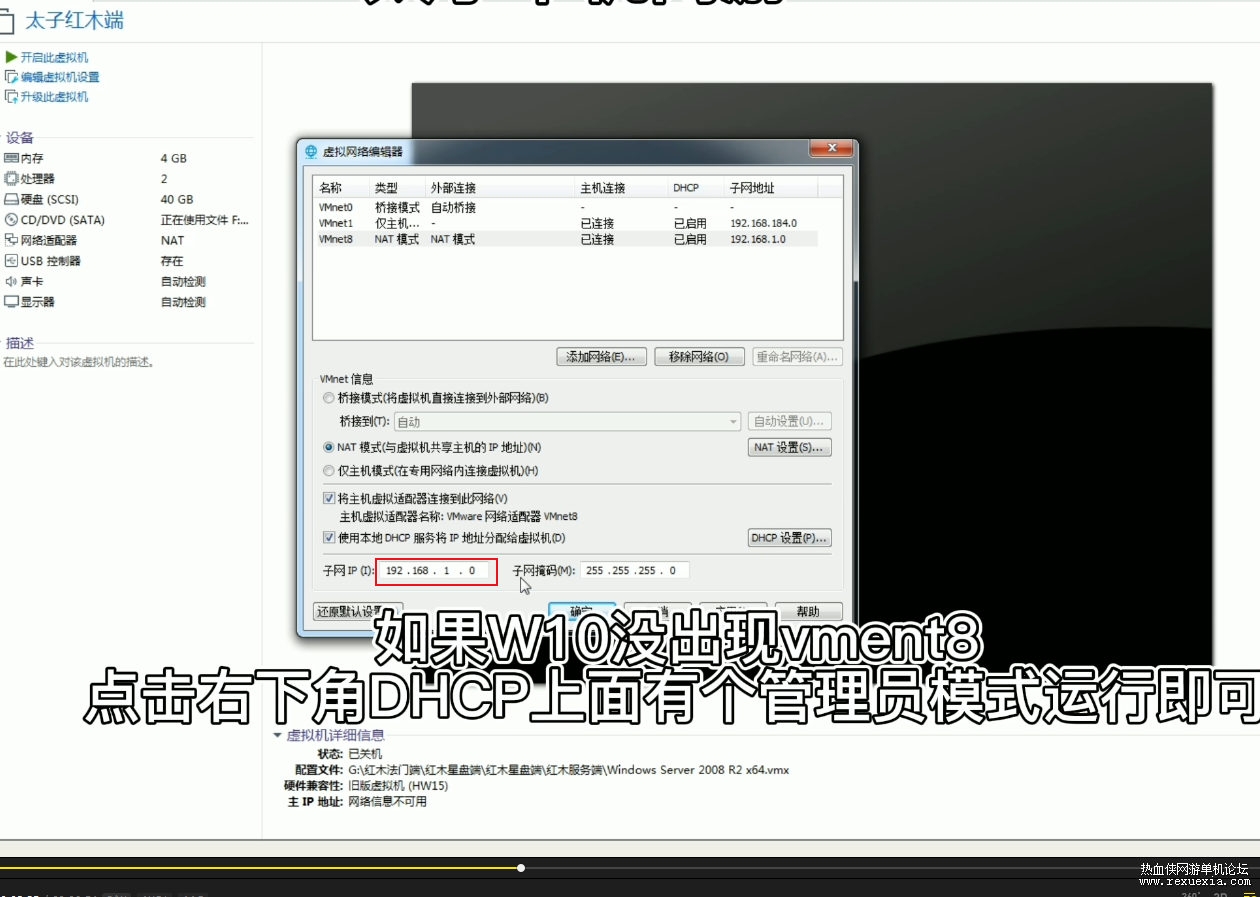The height and width of the screenshot is (897, 1260).
Task: Click the 帮助 button
Action: tap(808, 611)
